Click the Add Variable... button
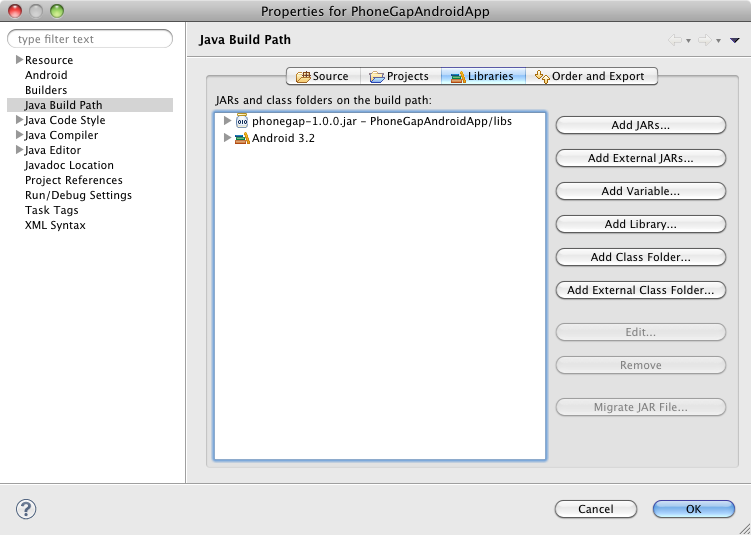Viewport: 751px width, 535px height. point(641,192)
